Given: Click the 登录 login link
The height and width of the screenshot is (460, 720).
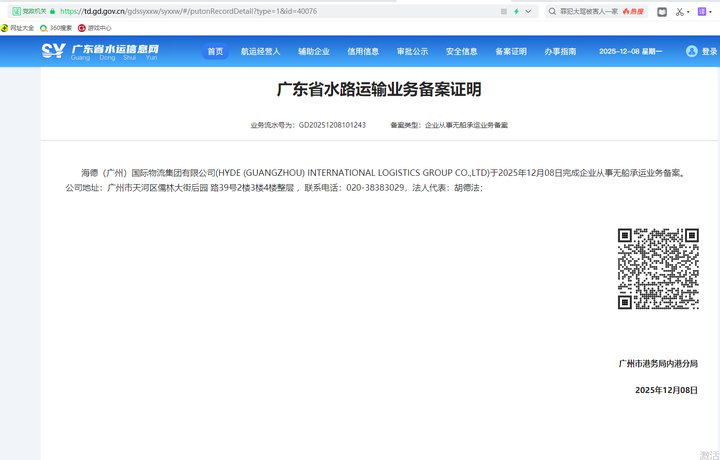Looking at the screenshot, I should 709,51.
